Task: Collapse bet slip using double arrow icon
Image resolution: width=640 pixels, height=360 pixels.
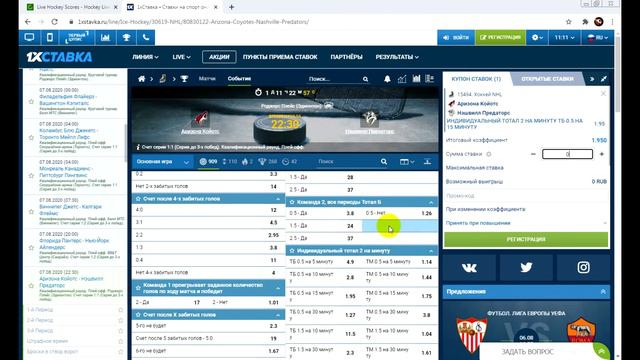Action: [592, 79]
